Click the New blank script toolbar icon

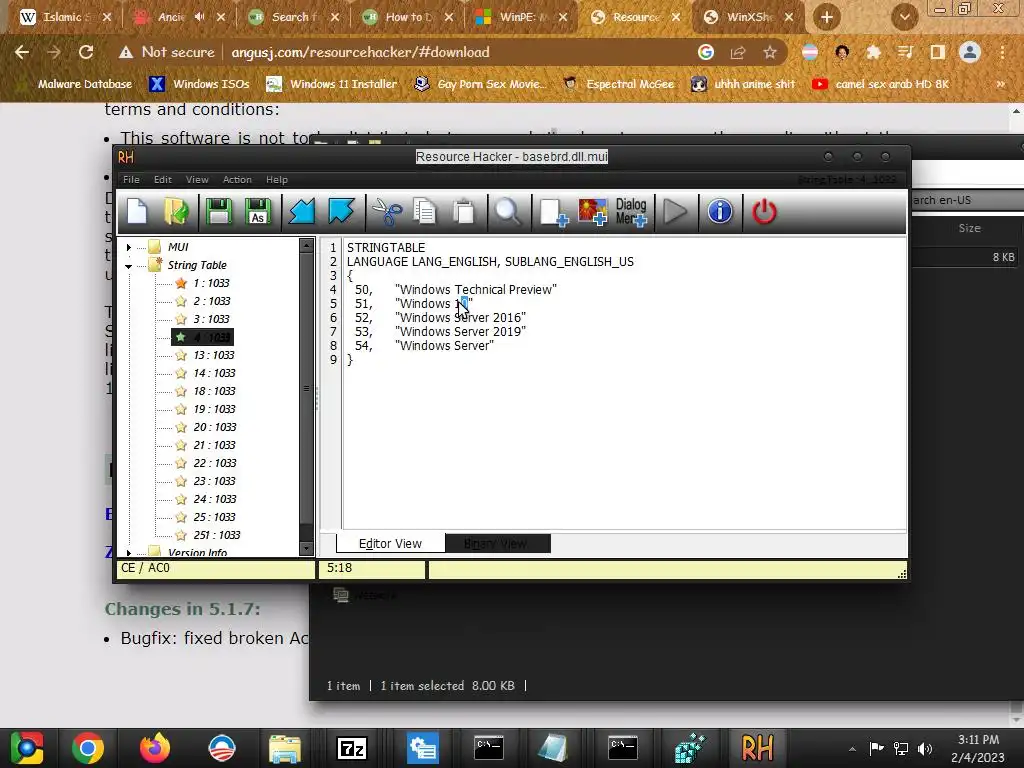pyautogui.click(x=137, y=212)
